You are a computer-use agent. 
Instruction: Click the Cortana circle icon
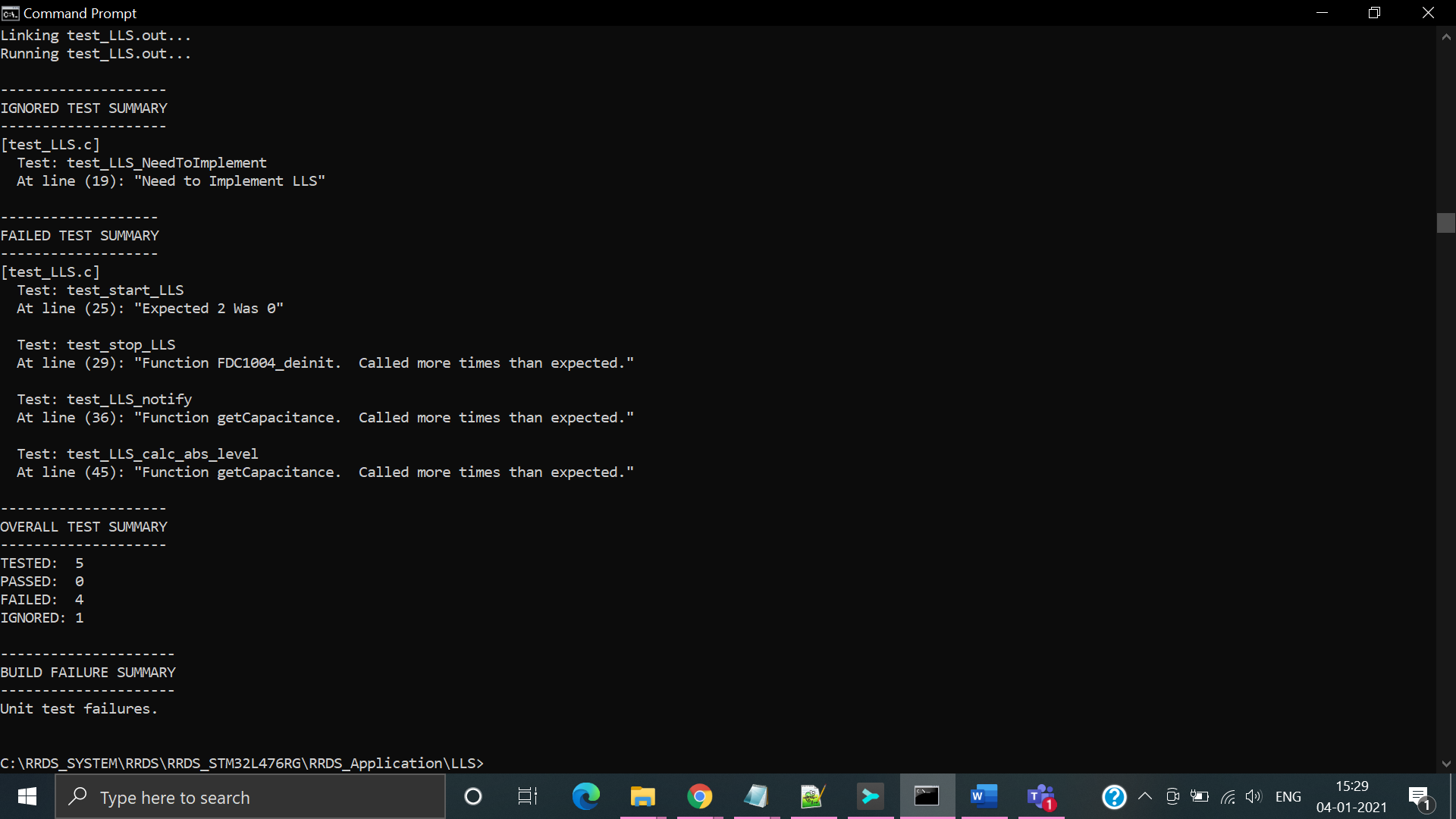[x=472, y=796]
